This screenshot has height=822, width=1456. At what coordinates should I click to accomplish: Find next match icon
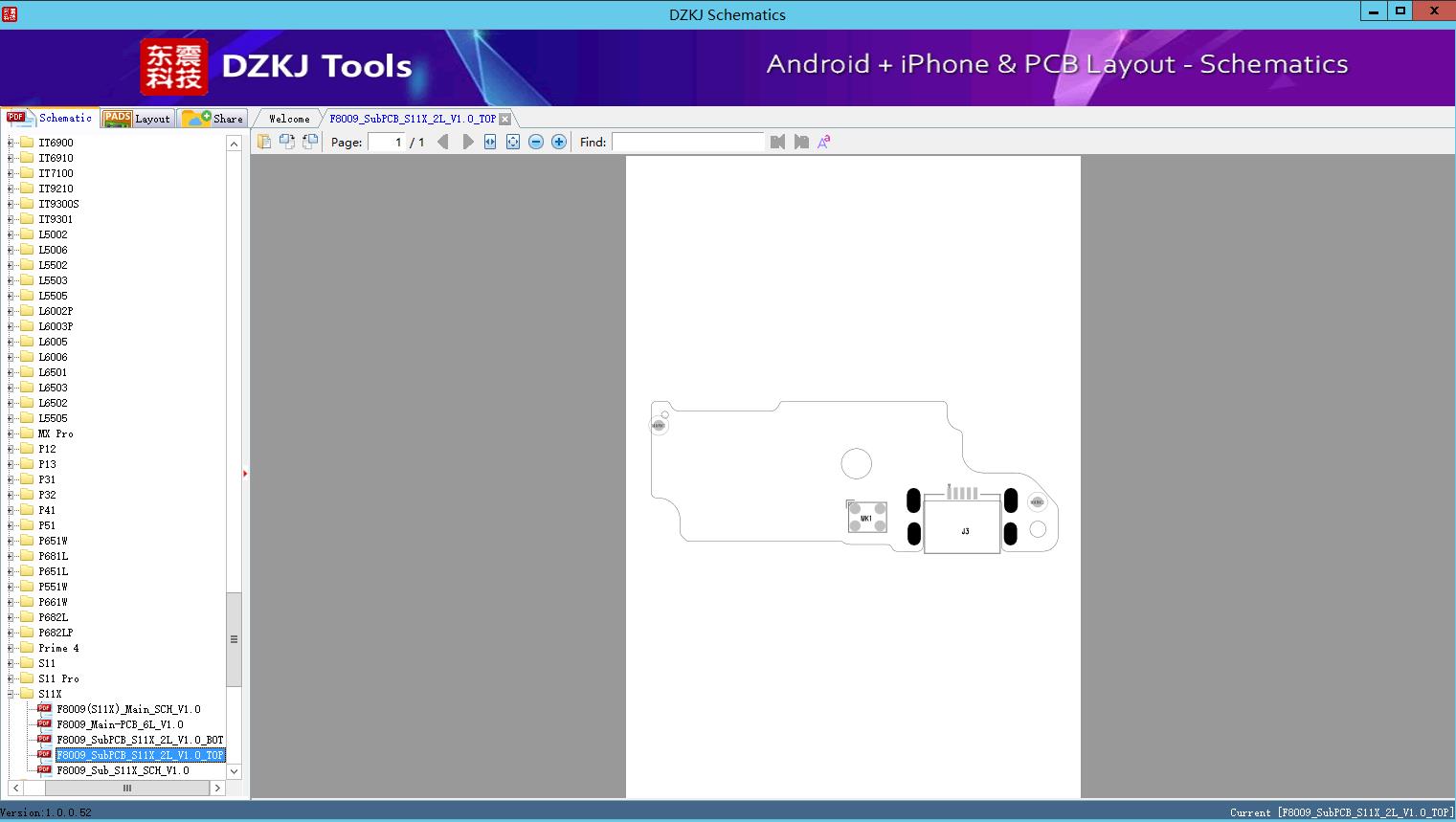pyautogui.click(x=801, y=142)
